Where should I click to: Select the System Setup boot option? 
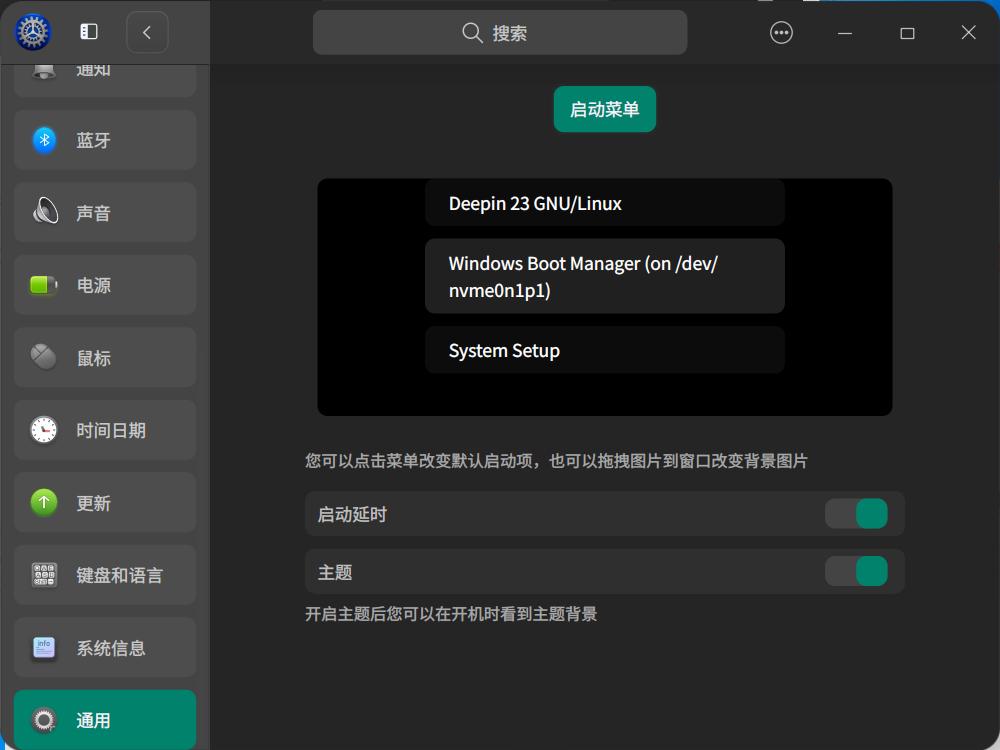pos(604,350)
